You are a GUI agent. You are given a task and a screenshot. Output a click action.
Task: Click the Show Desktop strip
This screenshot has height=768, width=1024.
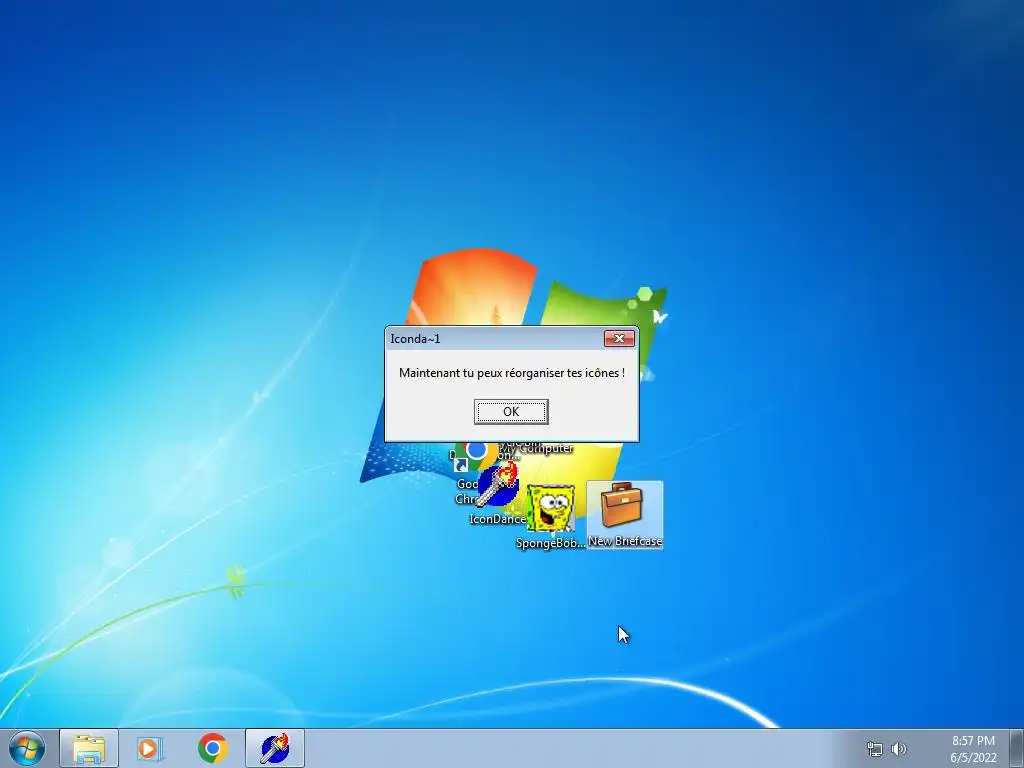[1016, 748]
